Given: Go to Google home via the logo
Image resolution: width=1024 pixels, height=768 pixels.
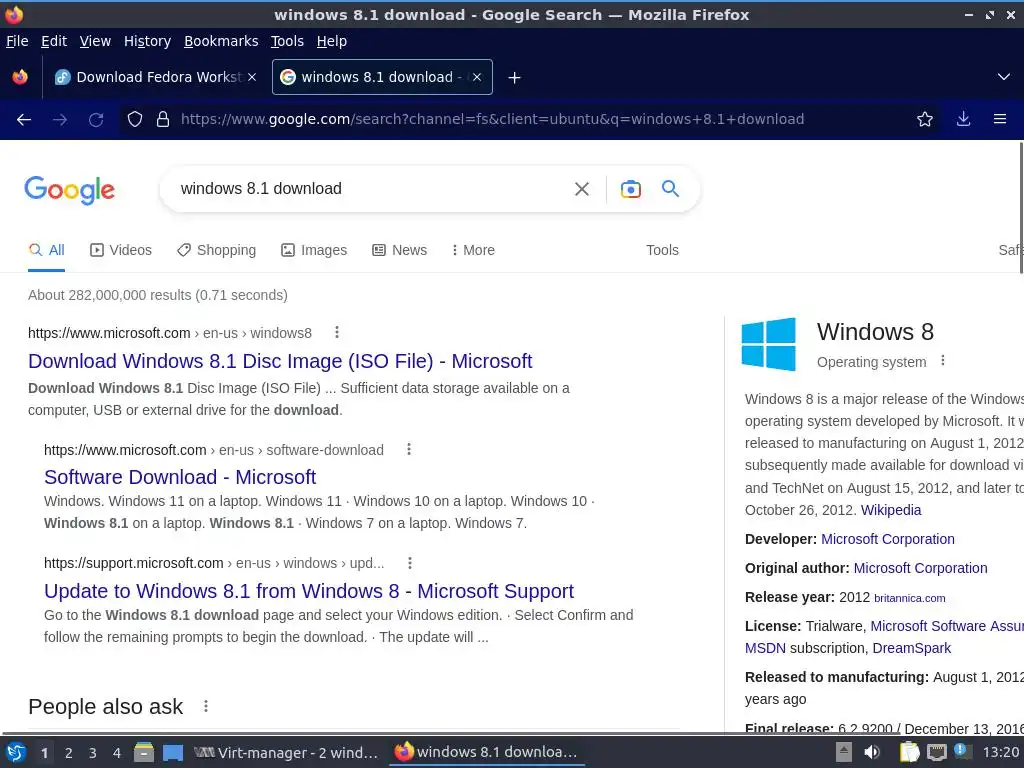Looking at the screenshot, I should point(69,190).
